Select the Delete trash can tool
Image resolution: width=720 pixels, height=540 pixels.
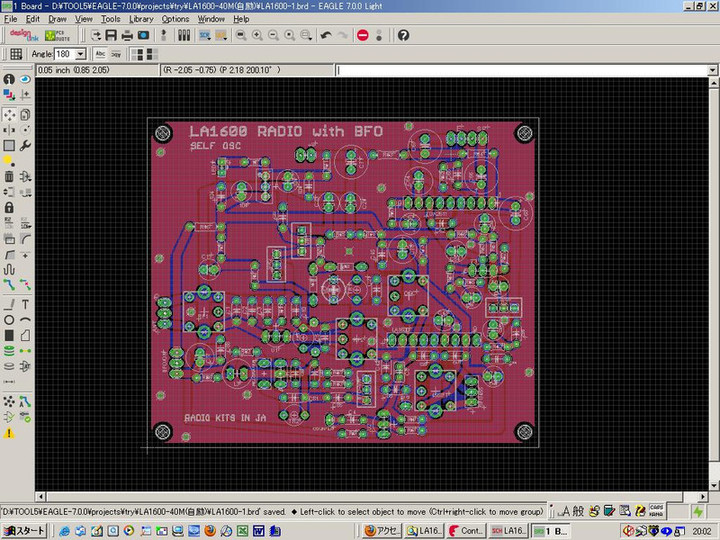point(9,177)
